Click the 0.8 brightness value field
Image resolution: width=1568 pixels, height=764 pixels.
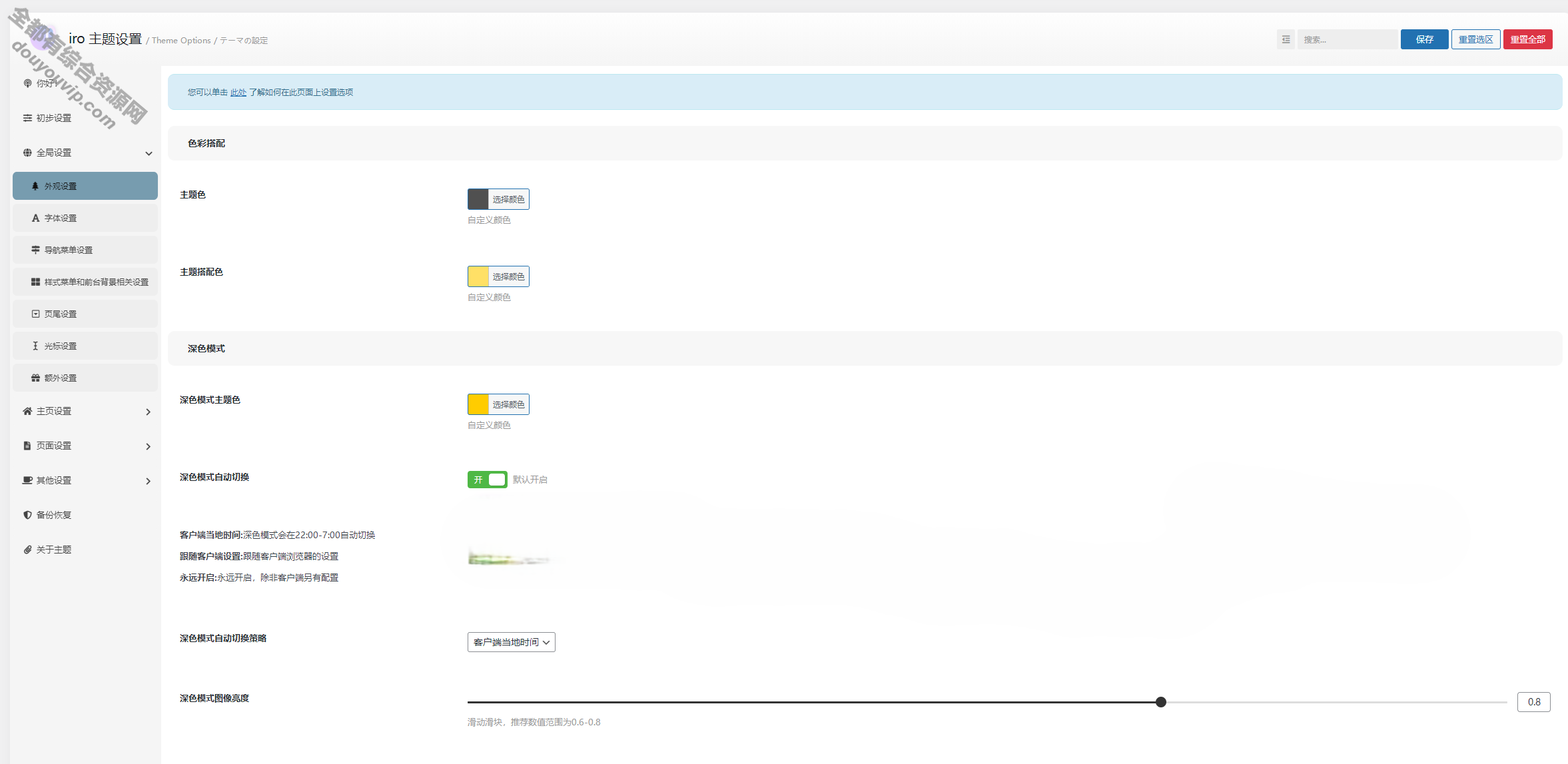1533,702
